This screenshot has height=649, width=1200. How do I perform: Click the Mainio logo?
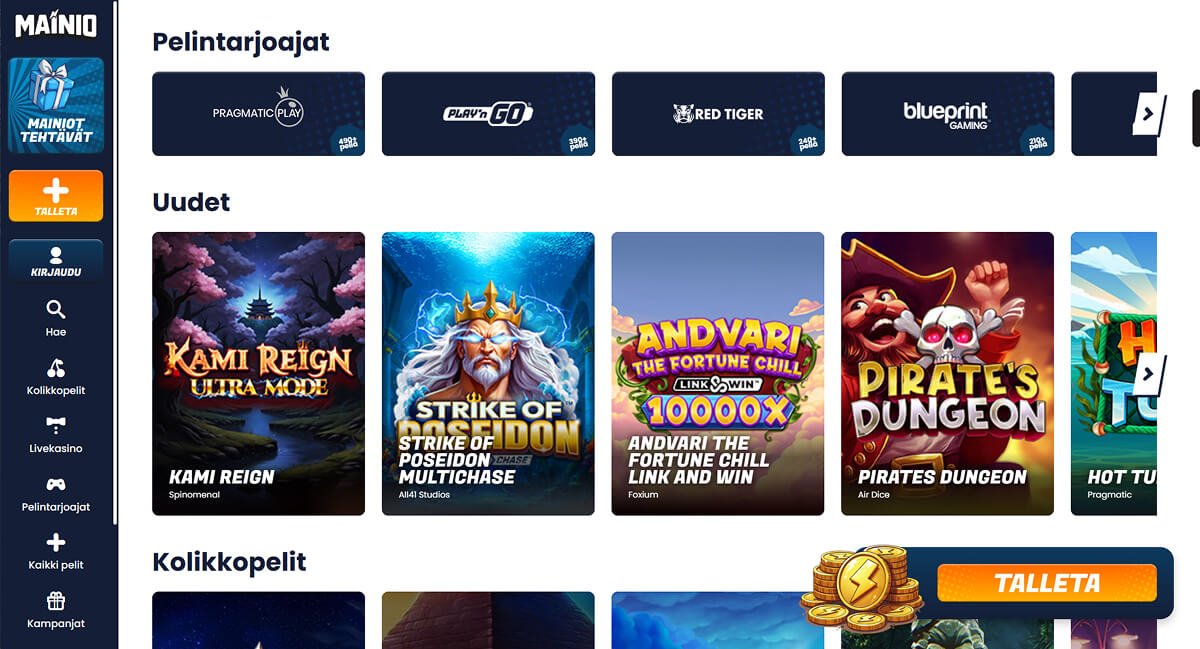click(56, 24)
